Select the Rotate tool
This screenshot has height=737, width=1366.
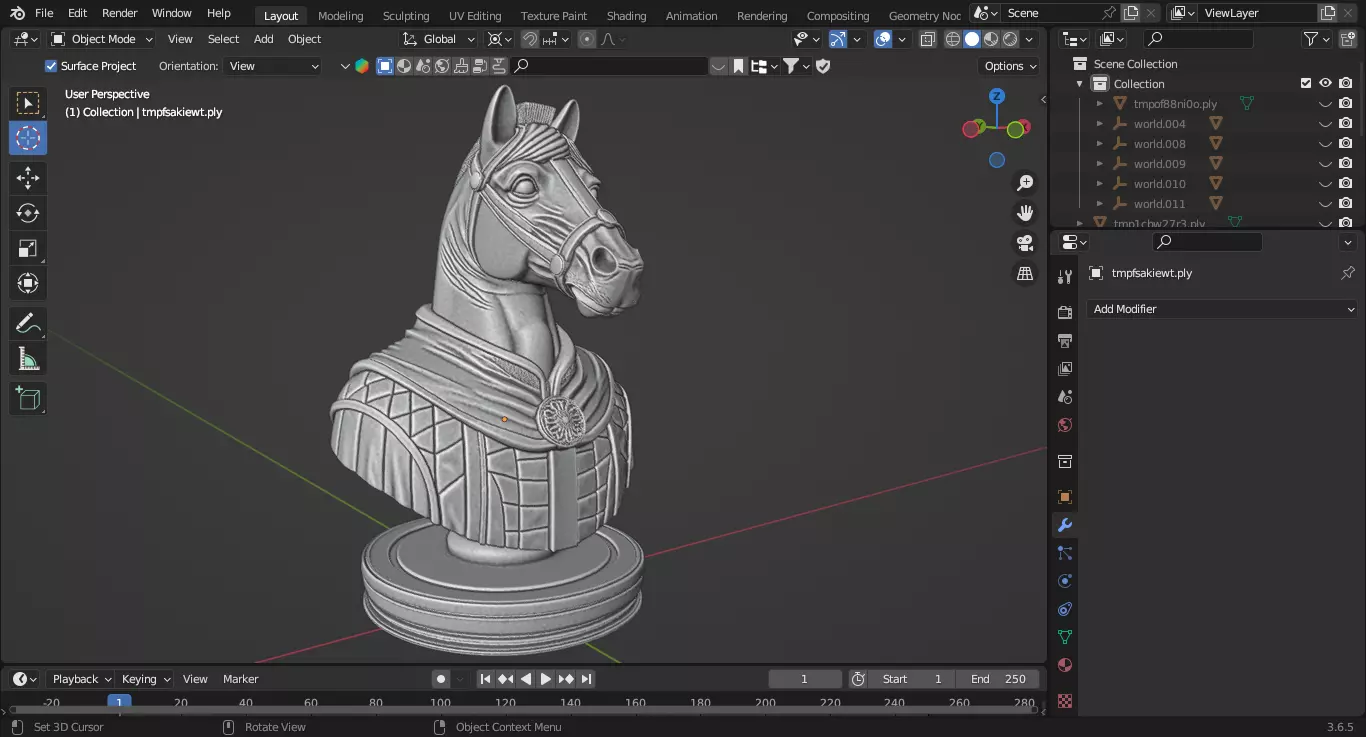(28, 213)
